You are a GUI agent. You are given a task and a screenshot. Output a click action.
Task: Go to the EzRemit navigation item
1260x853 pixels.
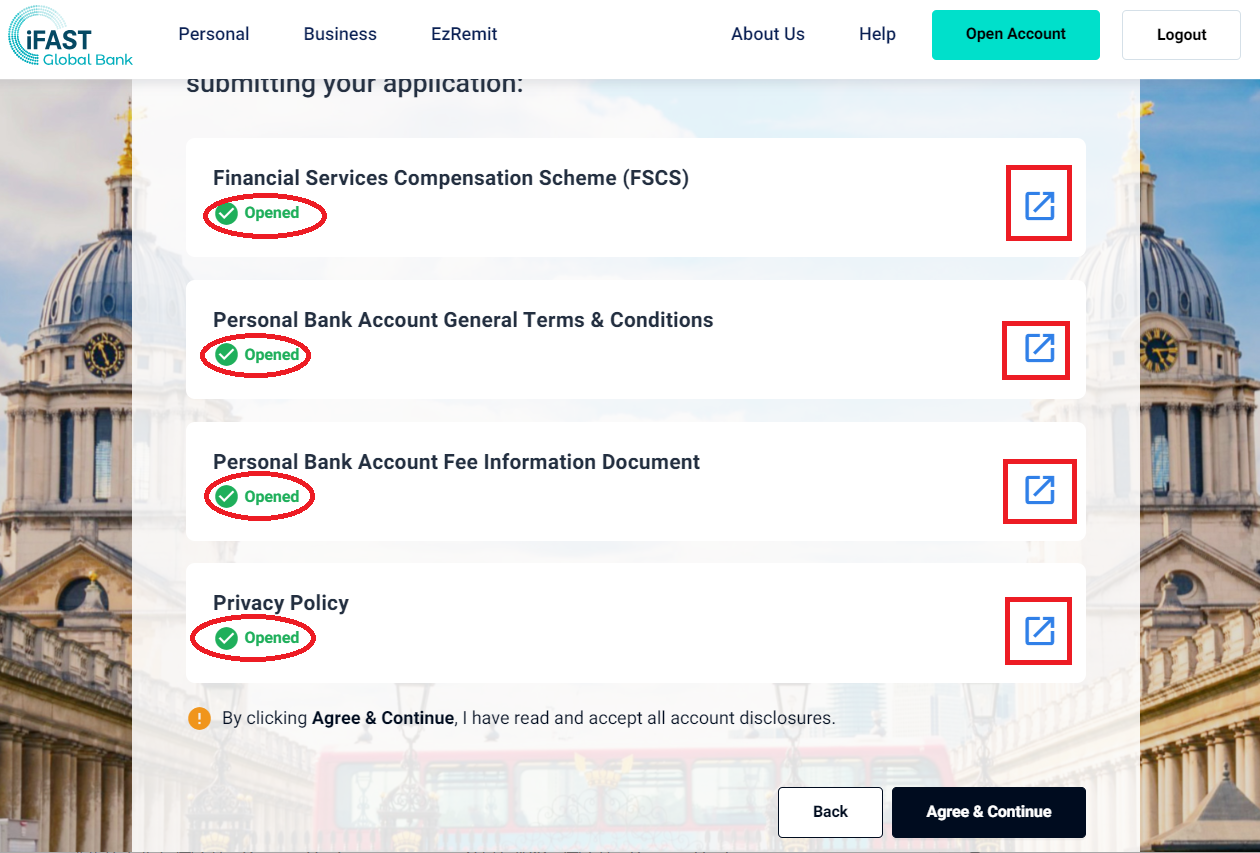click(x=464, y=34)
